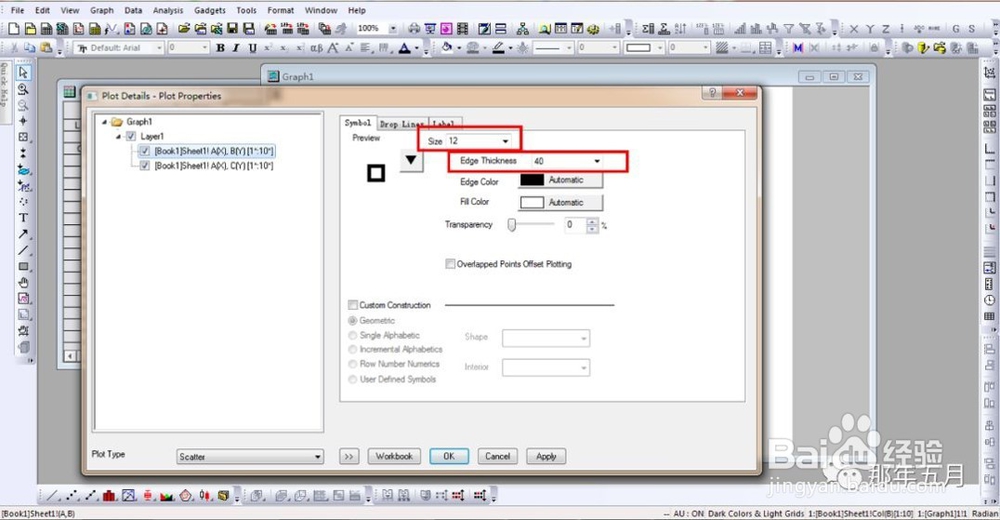Click the Greek alpha-beta symbol button
This screenshot has height=520, width=1000.
pos(316,48)
